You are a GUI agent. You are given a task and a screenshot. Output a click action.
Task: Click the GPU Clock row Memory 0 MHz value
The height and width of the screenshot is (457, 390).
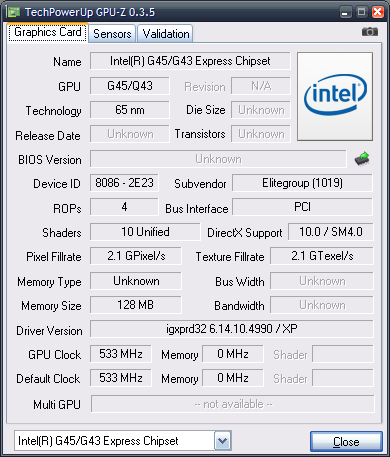[x=233, y=354]
